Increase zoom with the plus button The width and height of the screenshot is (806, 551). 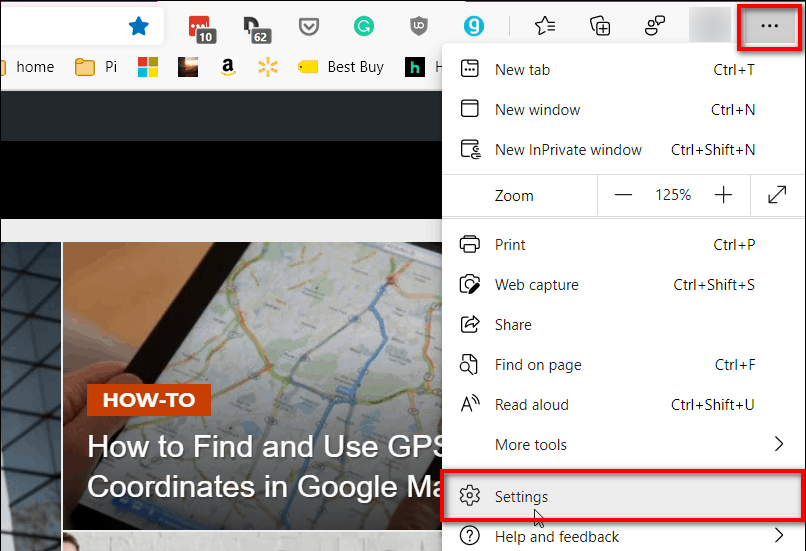(x=723, y=195)
